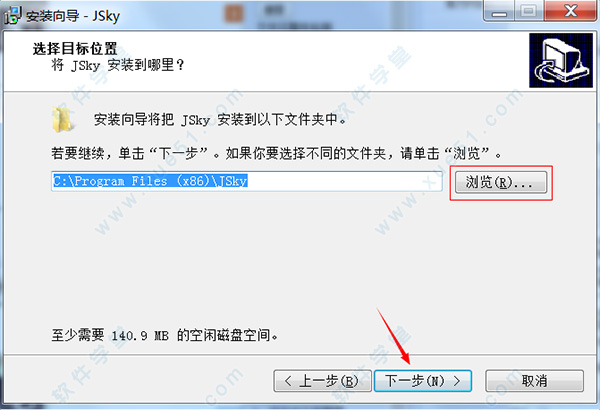Viewport: 600px width, 410px height.
Task: Click the highlighted C:\Program Files (x86)\JSky text
Action: tap(150, 181)
